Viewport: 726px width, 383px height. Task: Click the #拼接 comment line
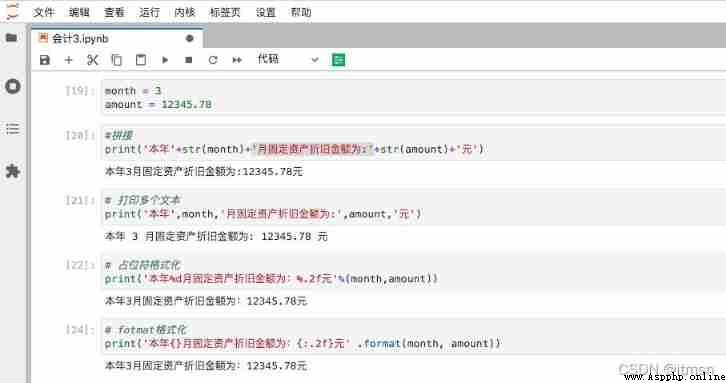tap(119, 135)
